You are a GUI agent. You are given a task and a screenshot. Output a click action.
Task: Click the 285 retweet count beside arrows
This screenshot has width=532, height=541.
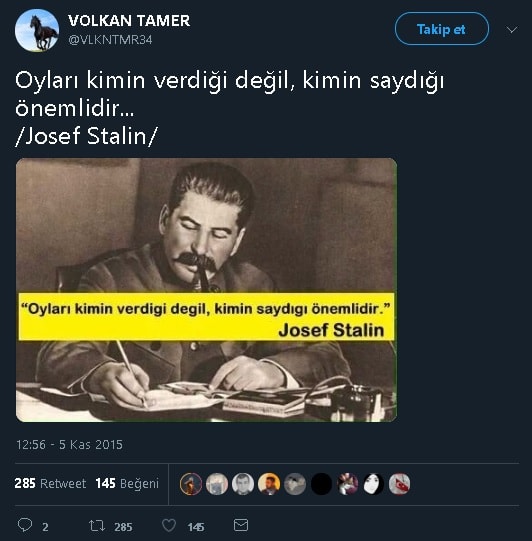[123, 527]
